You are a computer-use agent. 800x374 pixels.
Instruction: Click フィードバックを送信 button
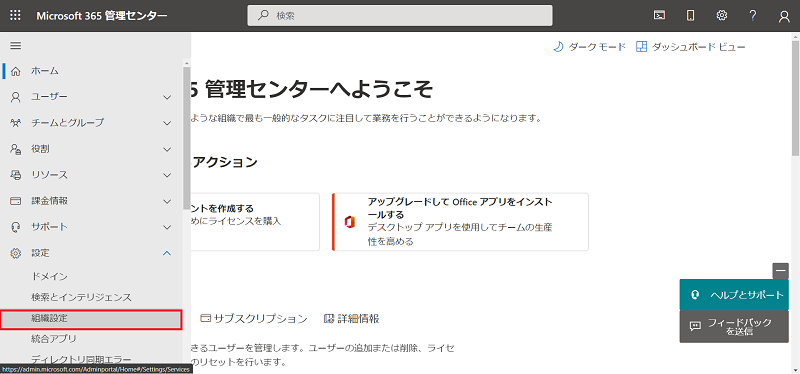734,327
